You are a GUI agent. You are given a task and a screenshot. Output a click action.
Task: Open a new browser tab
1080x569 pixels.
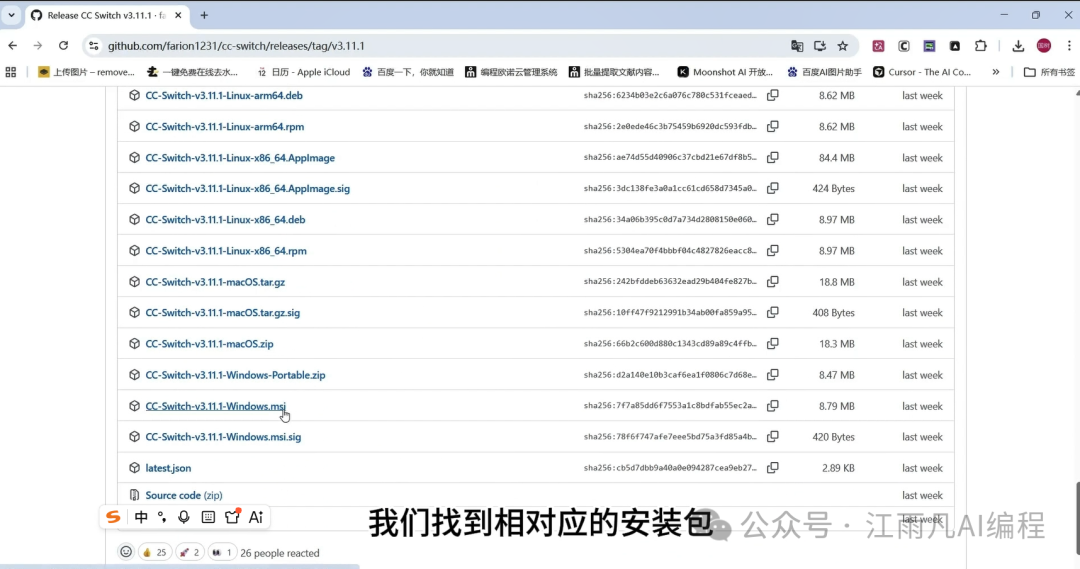click(x=204, y=15)
